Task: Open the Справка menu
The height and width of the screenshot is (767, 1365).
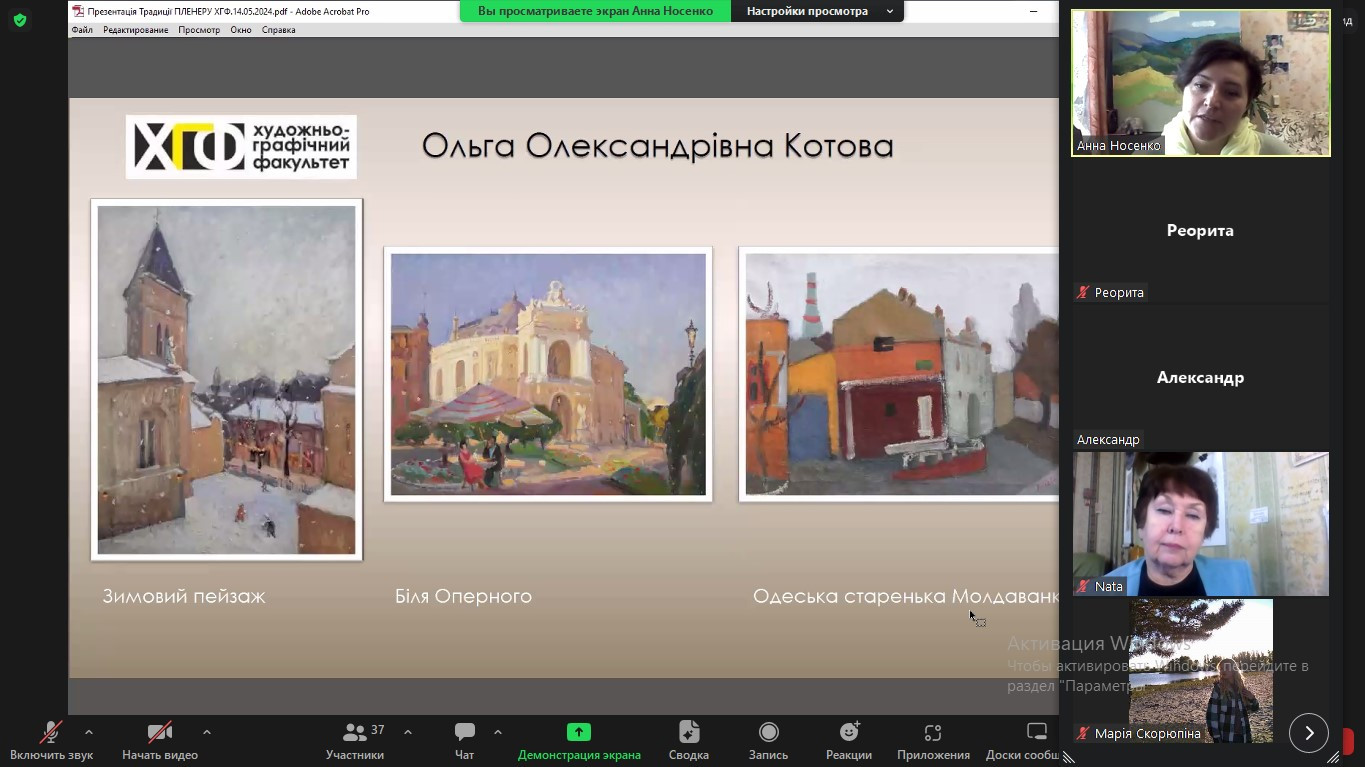Action: pyautogui.click(x=278, y=30)
